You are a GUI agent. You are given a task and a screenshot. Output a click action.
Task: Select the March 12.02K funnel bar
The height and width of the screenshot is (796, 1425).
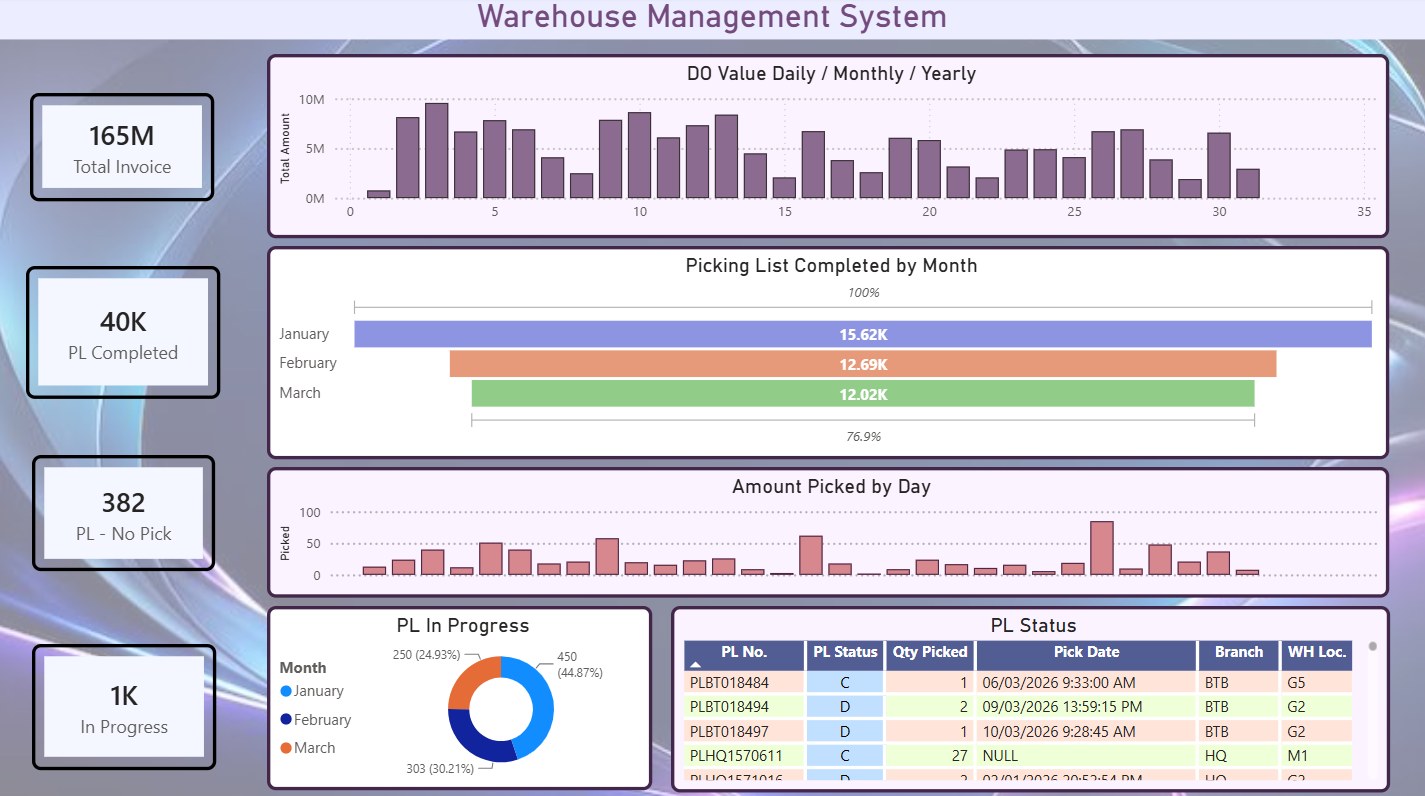(x=863, y=394)
